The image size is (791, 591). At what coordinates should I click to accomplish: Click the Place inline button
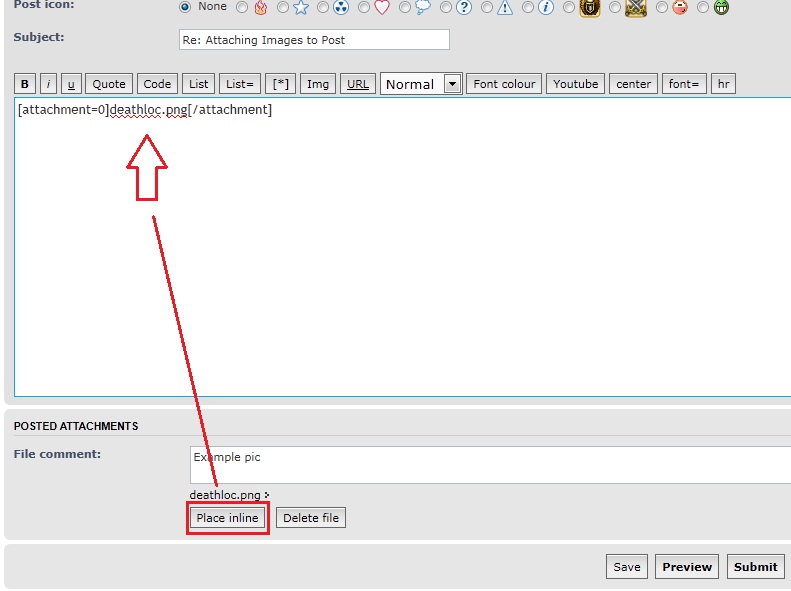(x=228, y=518)
